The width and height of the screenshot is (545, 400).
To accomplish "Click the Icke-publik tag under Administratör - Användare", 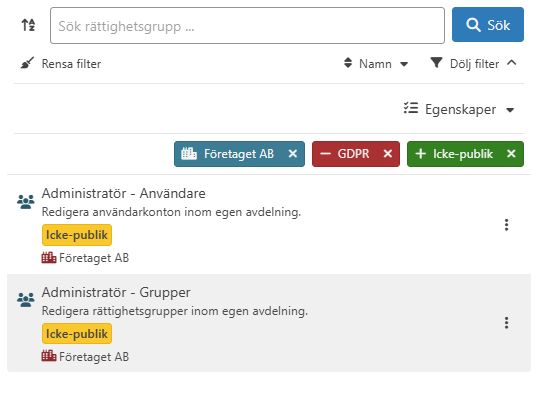I will [x=77, y=235].
